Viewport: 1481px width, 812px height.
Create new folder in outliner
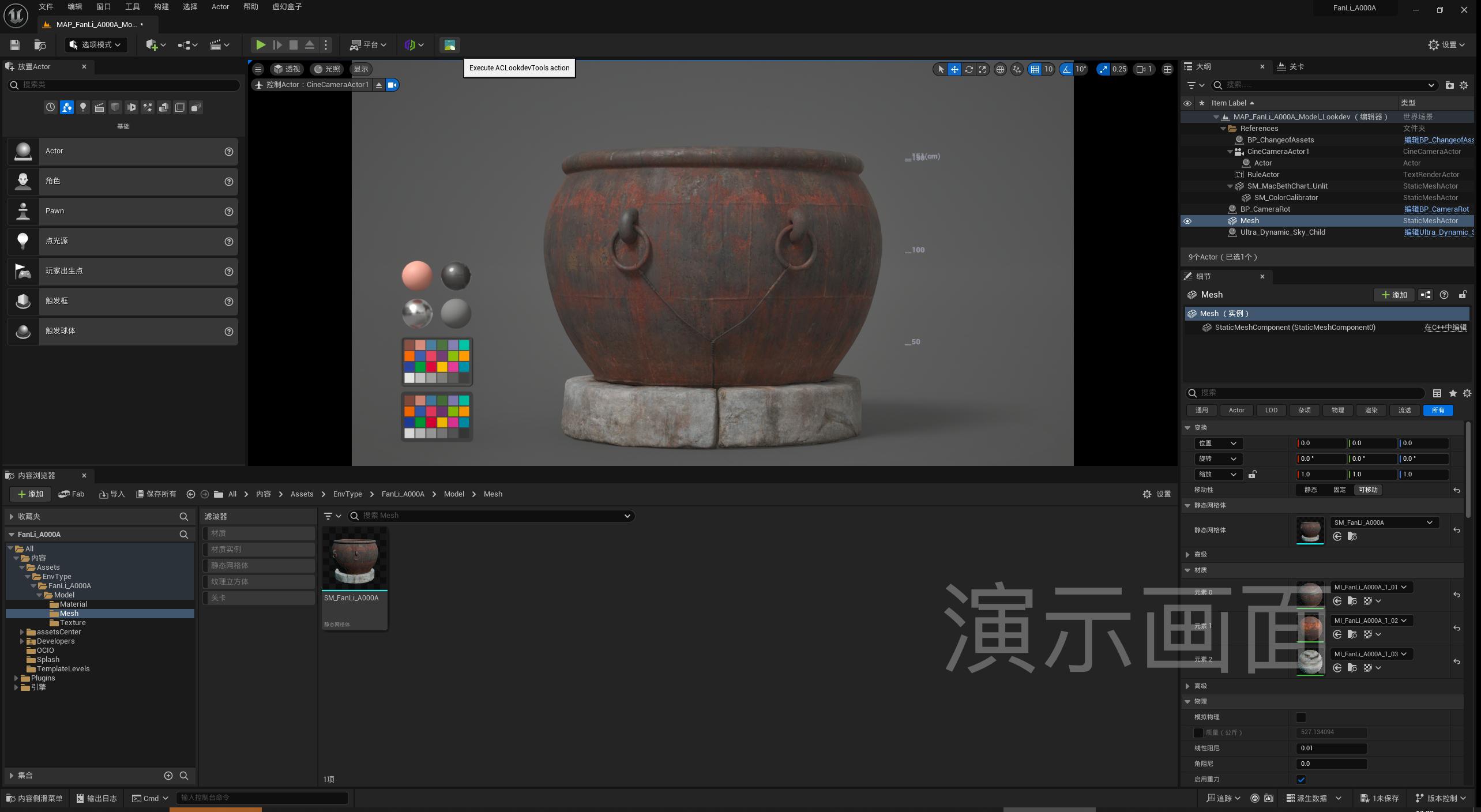(1449, 85)
